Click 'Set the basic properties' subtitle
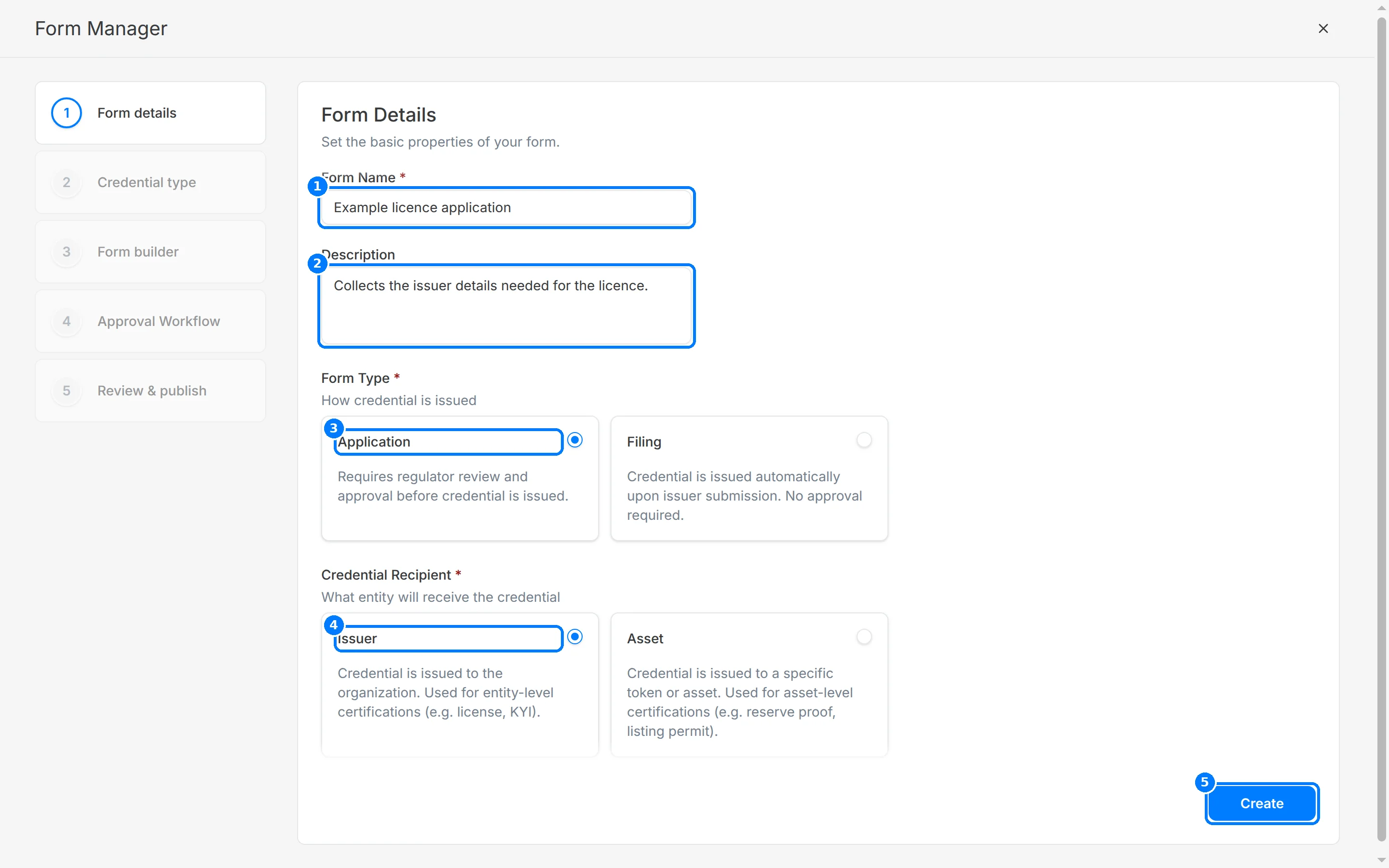The width and height of the screenshot is (1389, 868). click(440, 142)
